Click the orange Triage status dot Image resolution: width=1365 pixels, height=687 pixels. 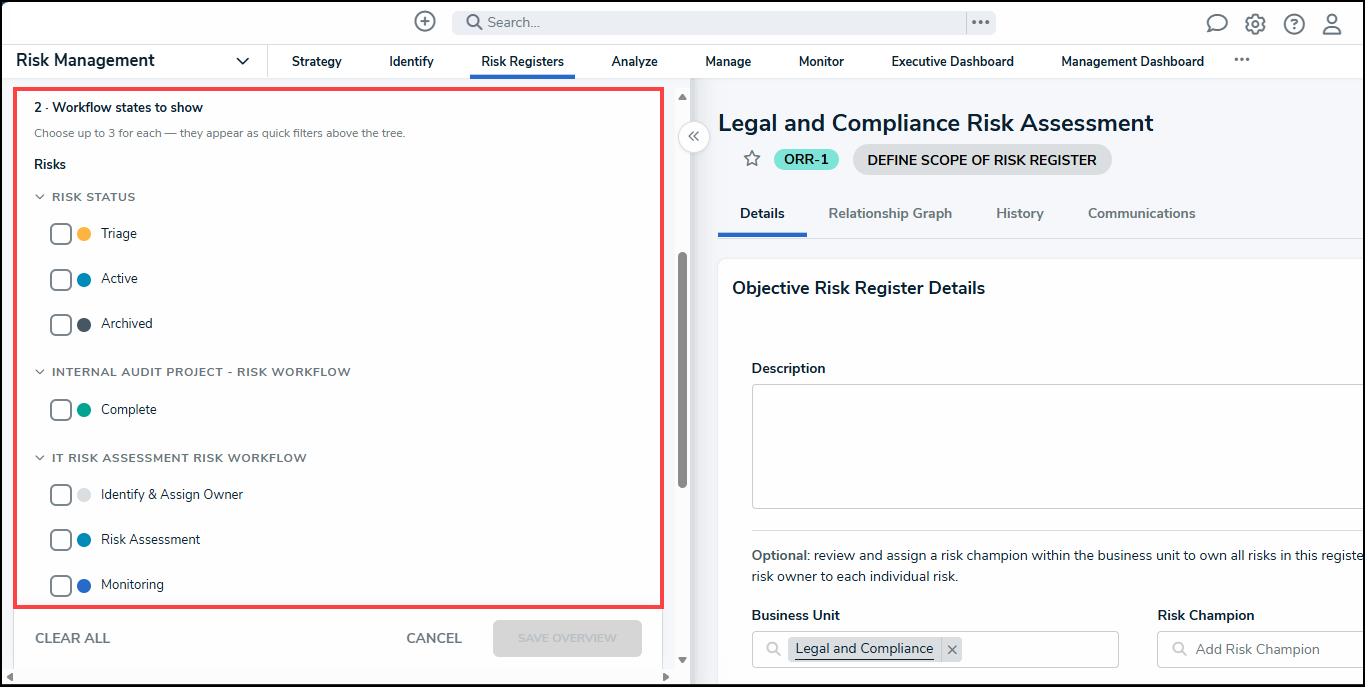coord(84,234)
